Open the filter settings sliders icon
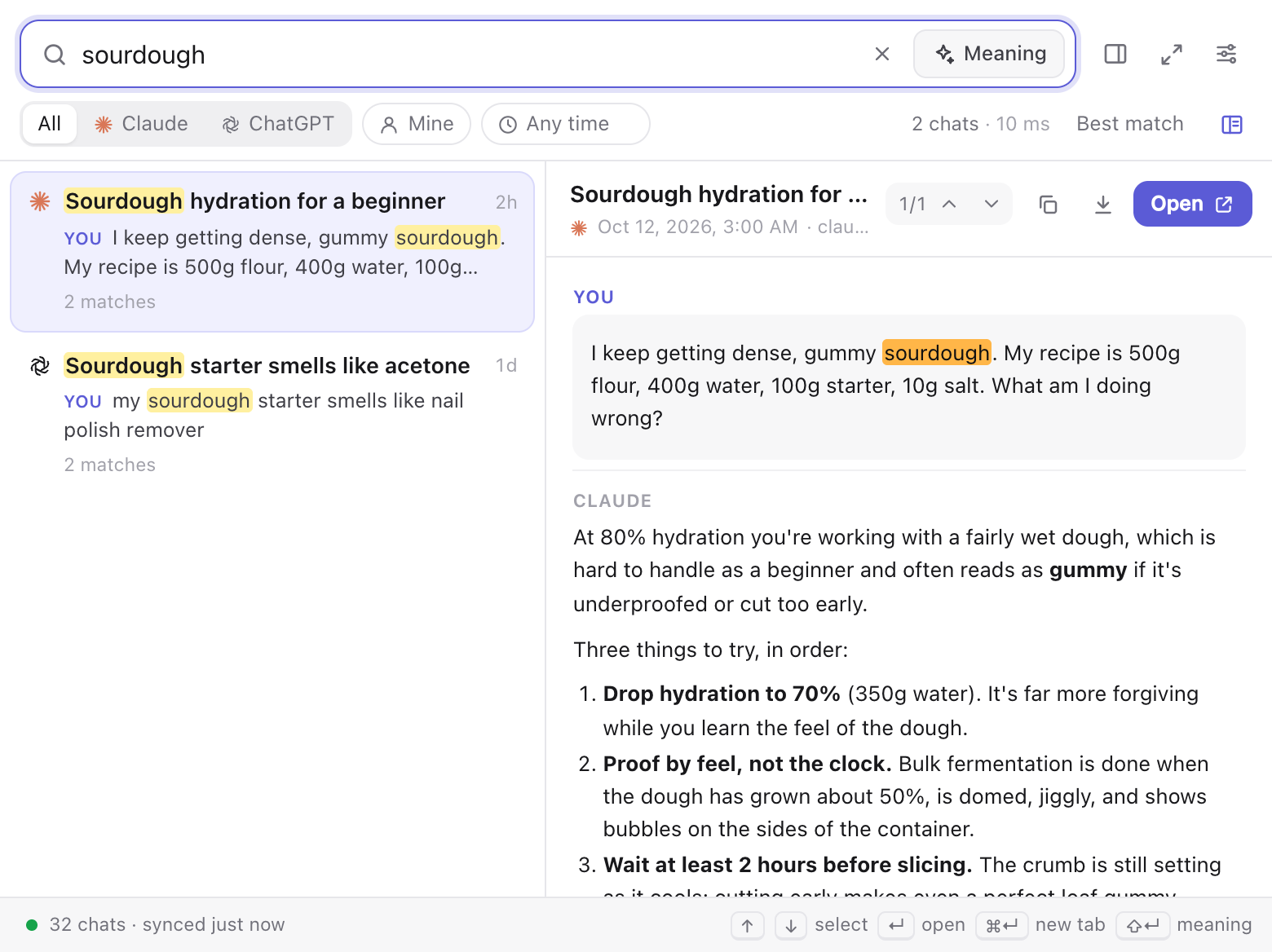 pyautogui.click(x=1226, y=54)
